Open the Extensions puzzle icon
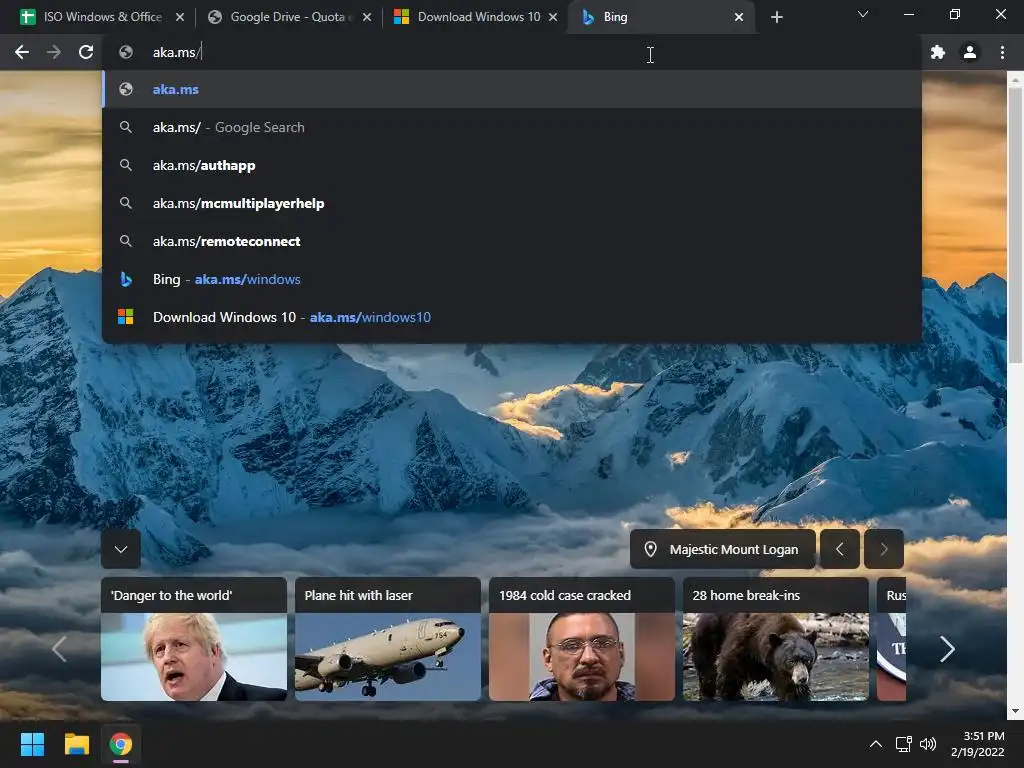The image size is (1024, 768). [x=938, y=52]
